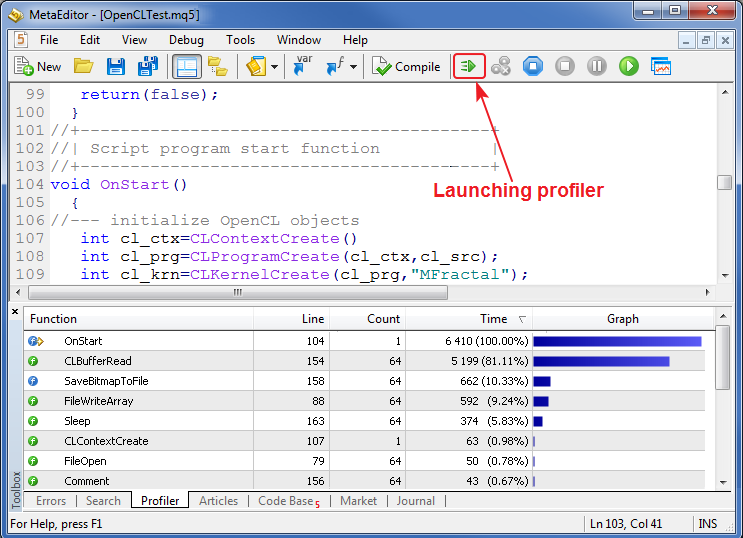743x538 pixels.
Task: Switch to the Articles tab
Action: pyautogui.click(x=218, y=501)
